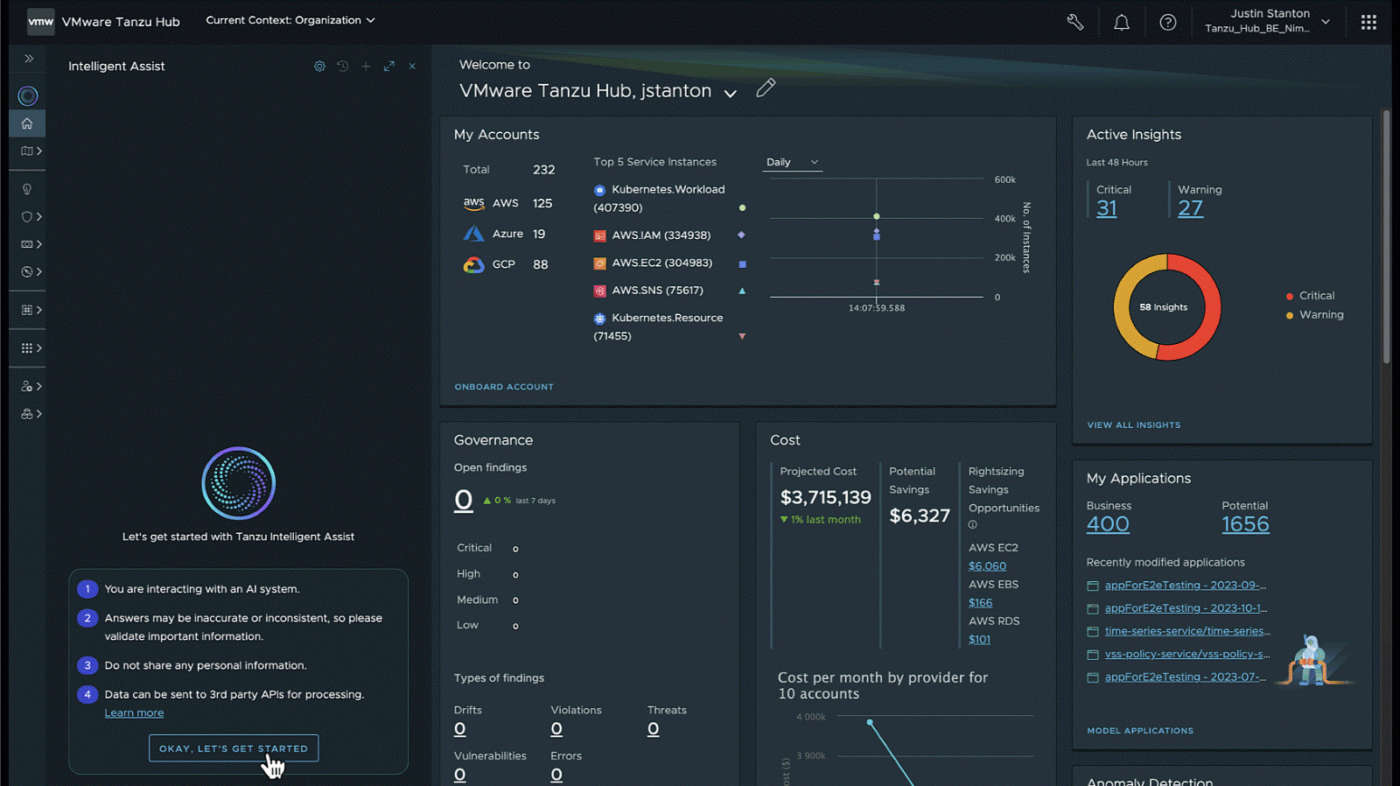Viewport: 1400px width, 786px height.
Task: View Intelligent Assist chat history
Action: (x=343, y=66)
